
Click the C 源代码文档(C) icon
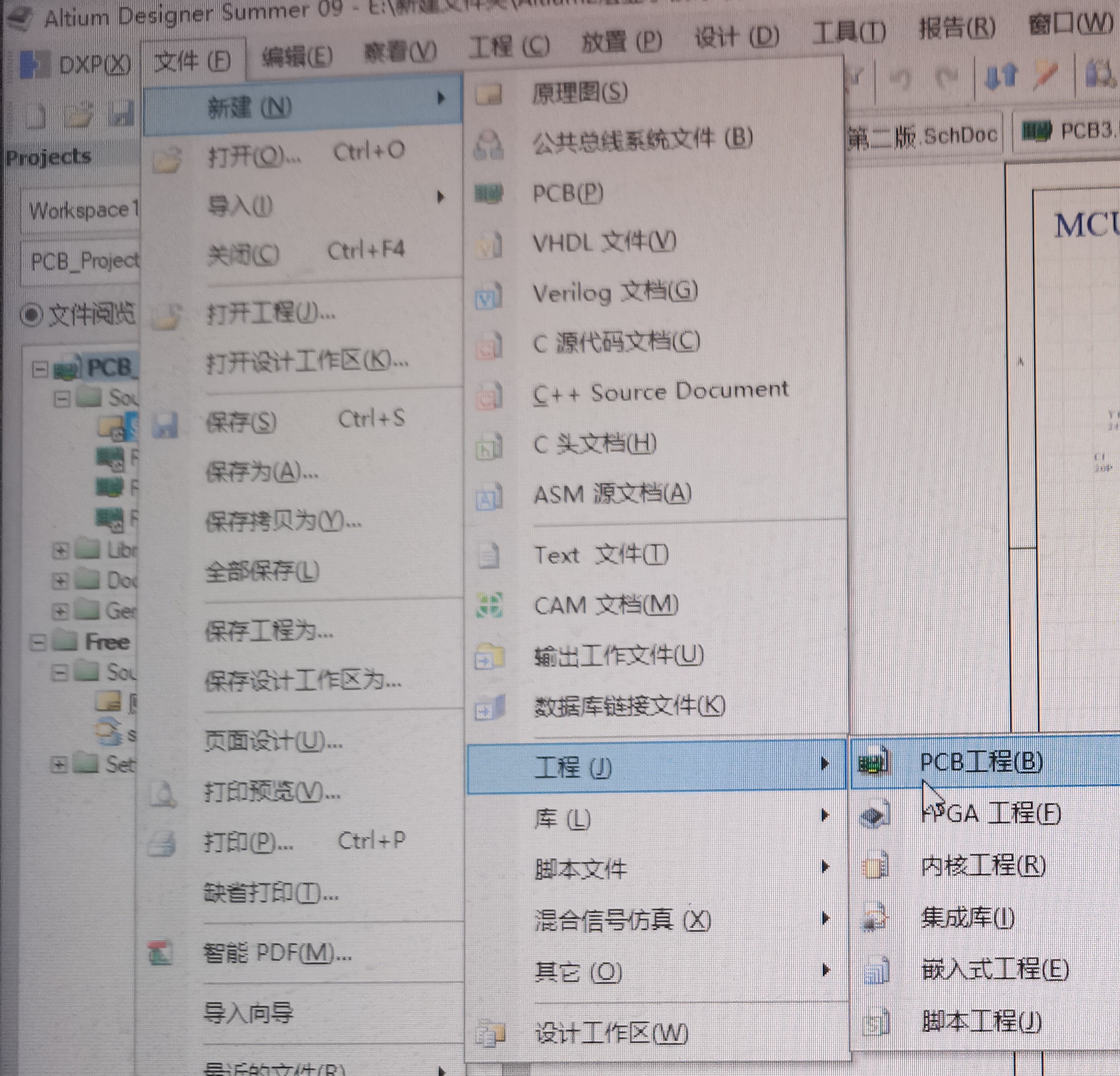click(x=489, y=346)
